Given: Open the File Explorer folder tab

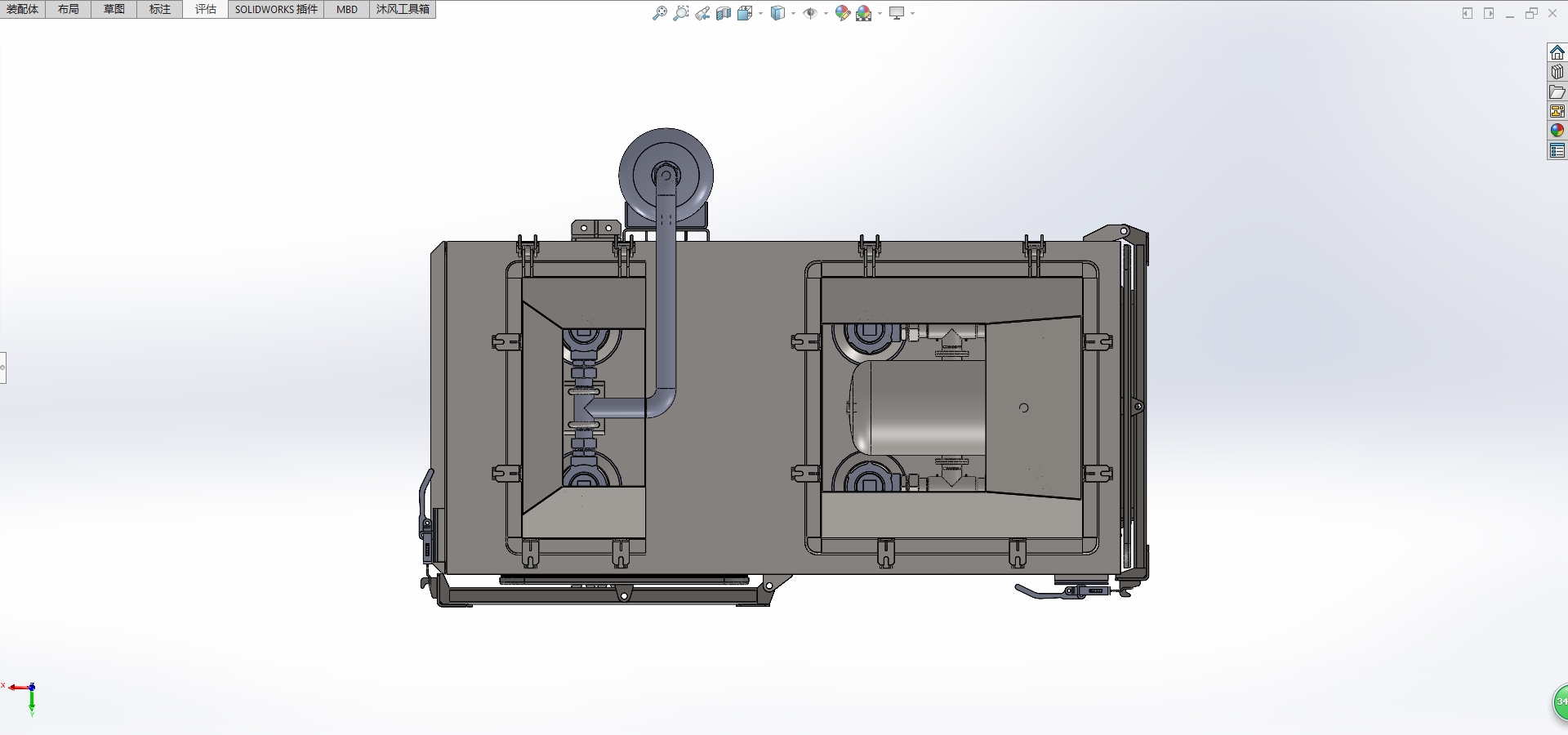Looking at the screenshot, I should [x=1557, y=91].
